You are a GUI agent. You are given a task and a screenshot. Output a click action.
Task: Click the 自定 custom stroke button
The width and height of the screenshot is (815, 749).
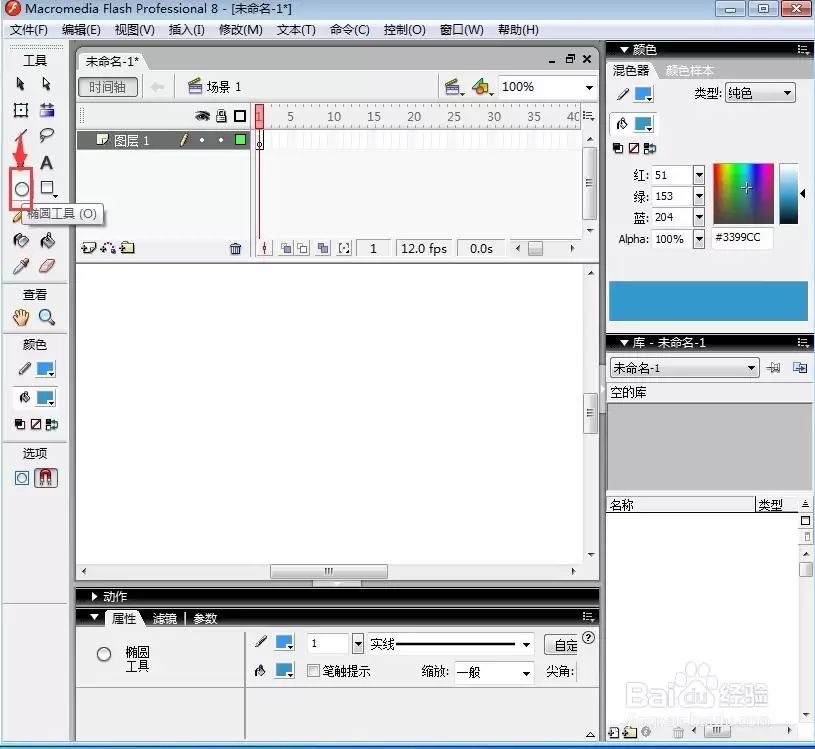click(563, 645)
